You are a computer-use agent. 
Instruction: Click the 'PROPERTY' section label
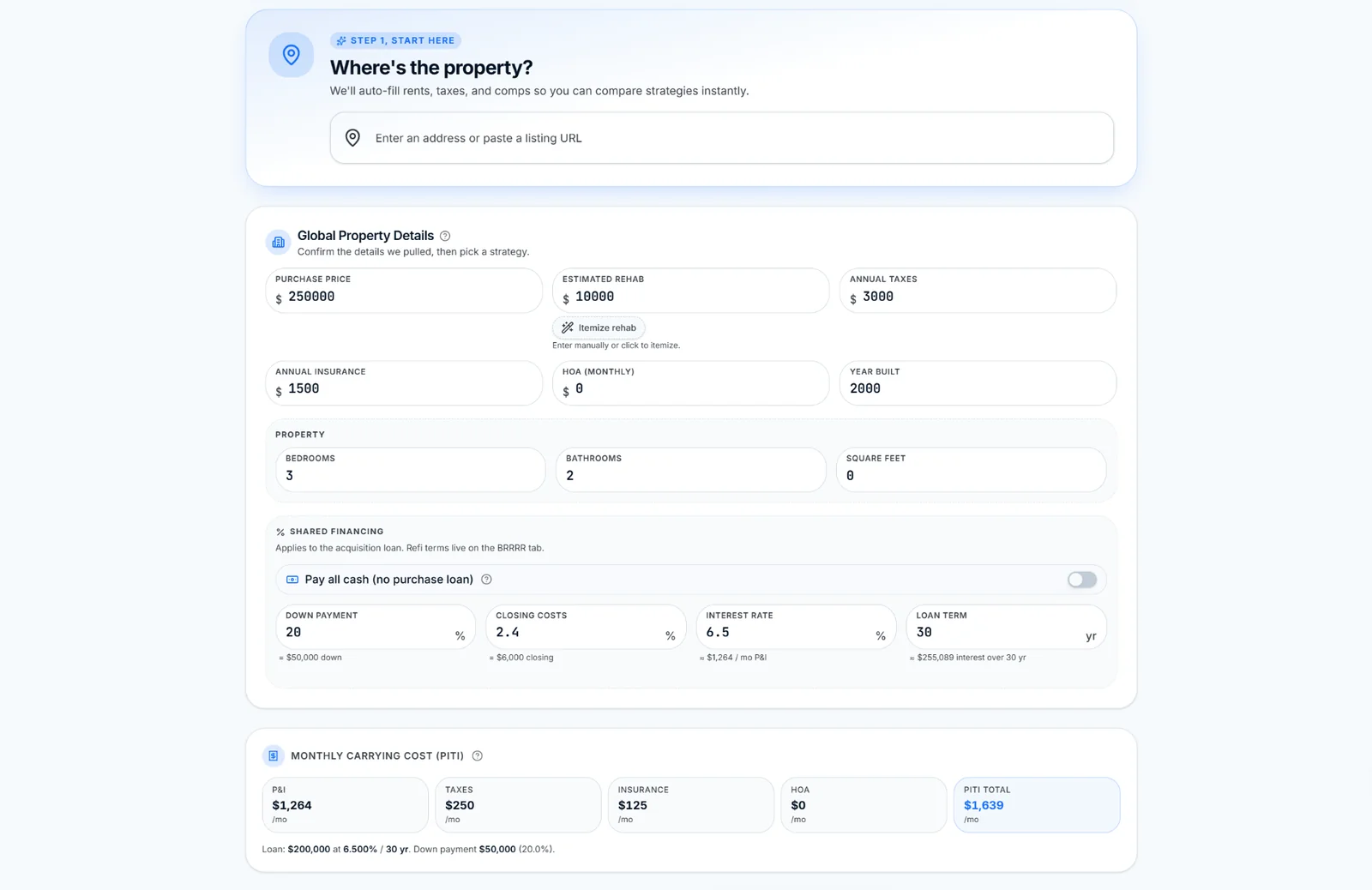click(300, 435)
